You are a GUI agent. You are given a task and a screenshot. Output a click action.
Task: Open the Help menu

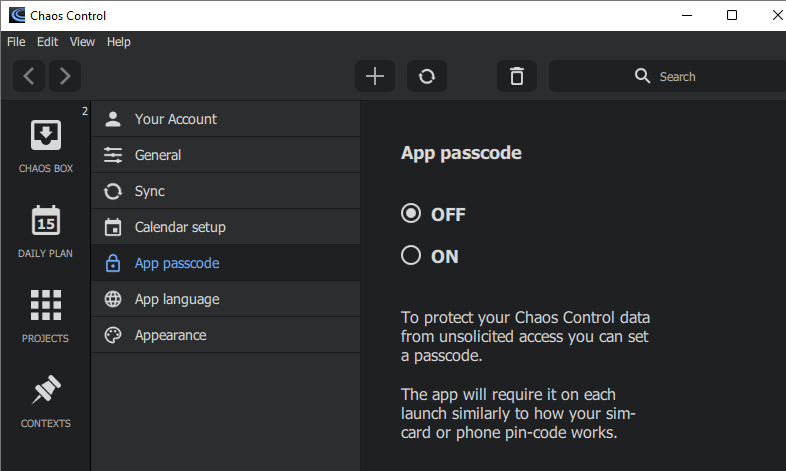pyautogui.click(x=118, y=42)
